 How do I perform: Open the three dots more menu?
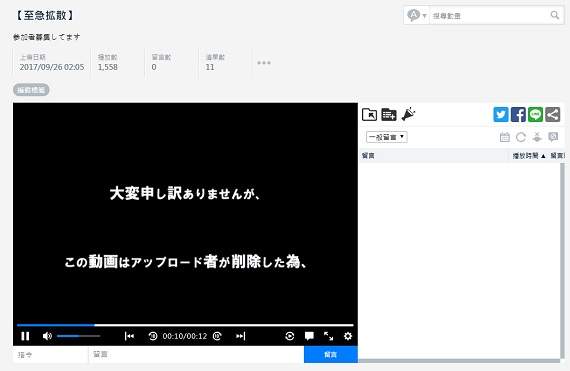[x=264, y=63]
